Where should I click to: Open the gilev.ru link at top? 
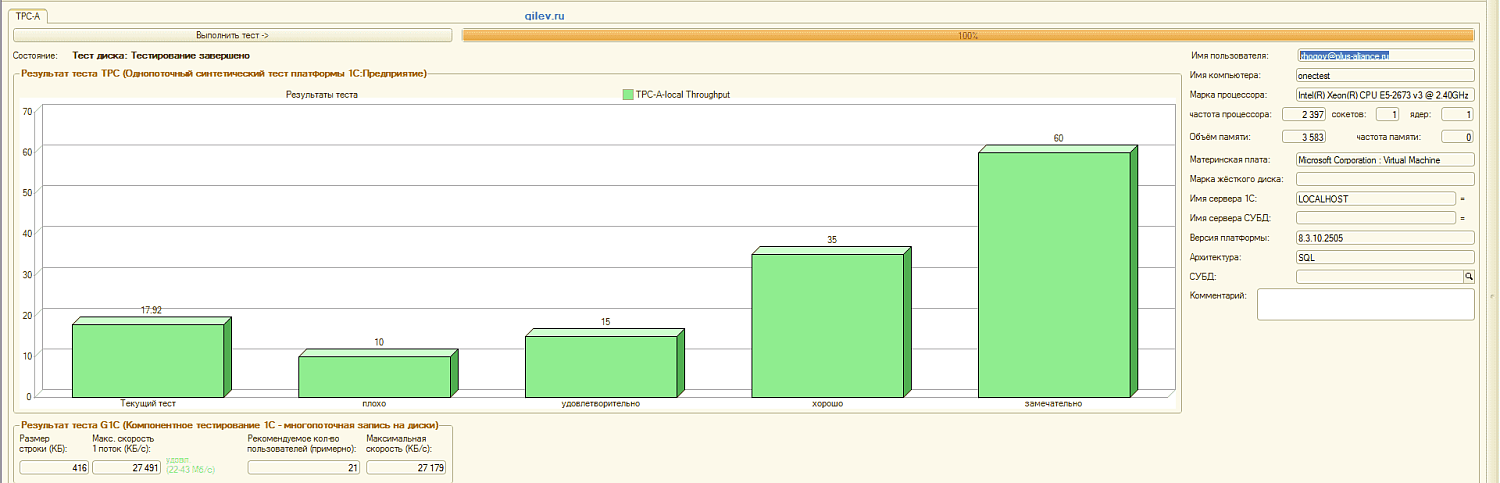545,17
